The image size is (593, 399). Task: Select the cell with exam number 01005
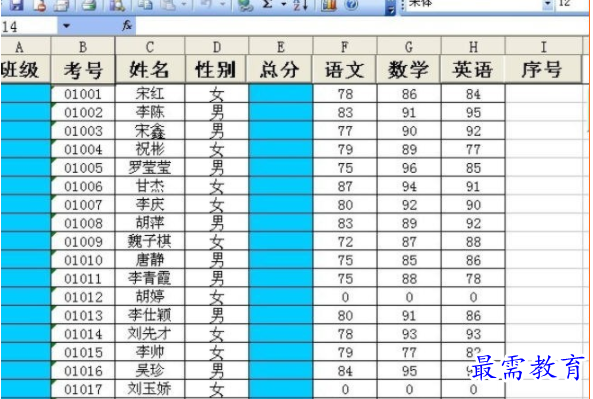(x=83, y=168)
